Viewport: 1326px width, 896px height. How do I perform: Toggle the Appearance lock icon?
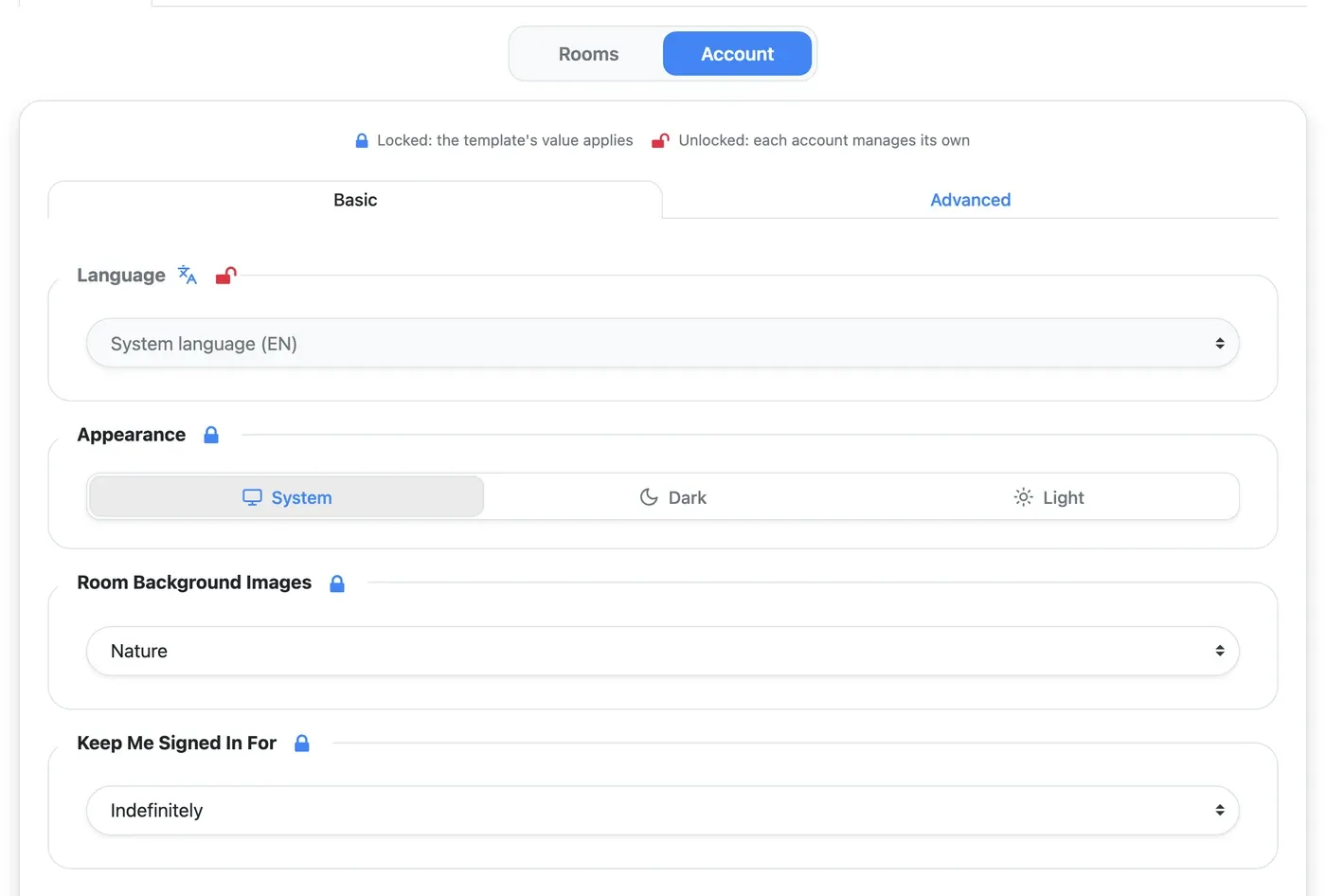[211, 435]
